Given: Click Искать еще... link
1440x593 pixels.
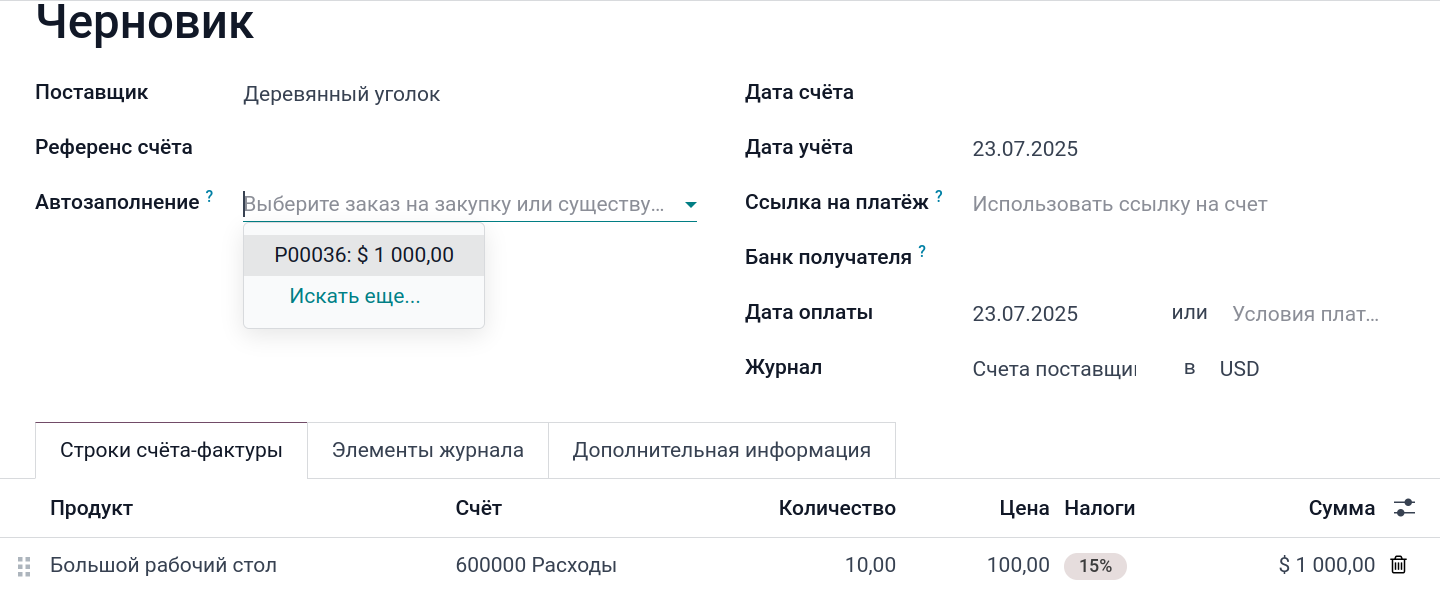Looking at the screenshot, I should click(x=355, y=296).
